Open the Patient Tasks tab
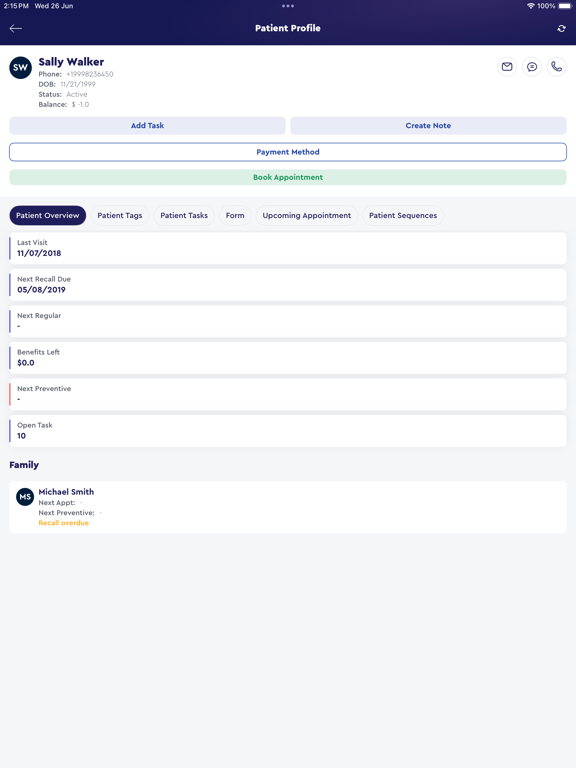The height and width of the screenshot is (768, 576). [184, 216]
